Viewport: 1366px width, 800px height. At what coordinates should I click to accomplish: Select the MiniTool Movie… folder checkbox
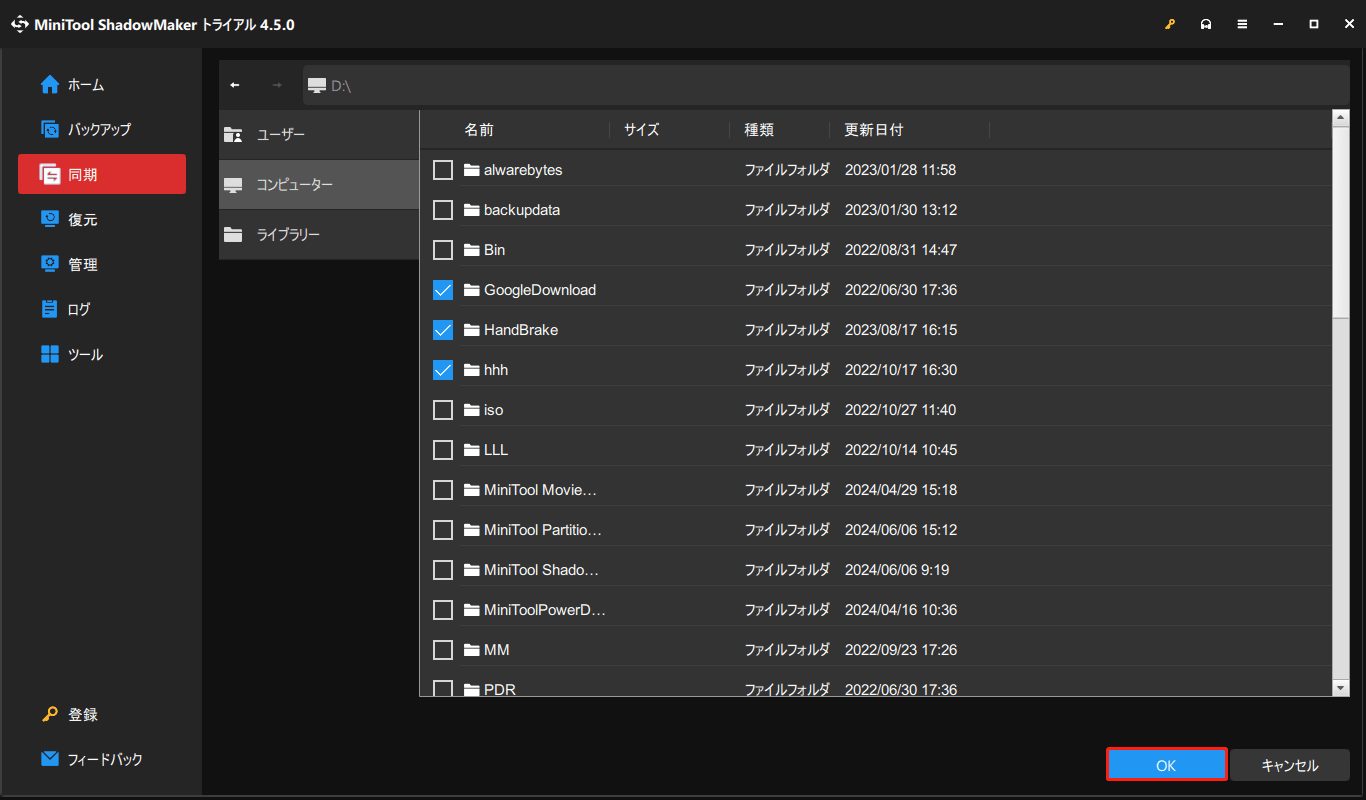[443, 490]
